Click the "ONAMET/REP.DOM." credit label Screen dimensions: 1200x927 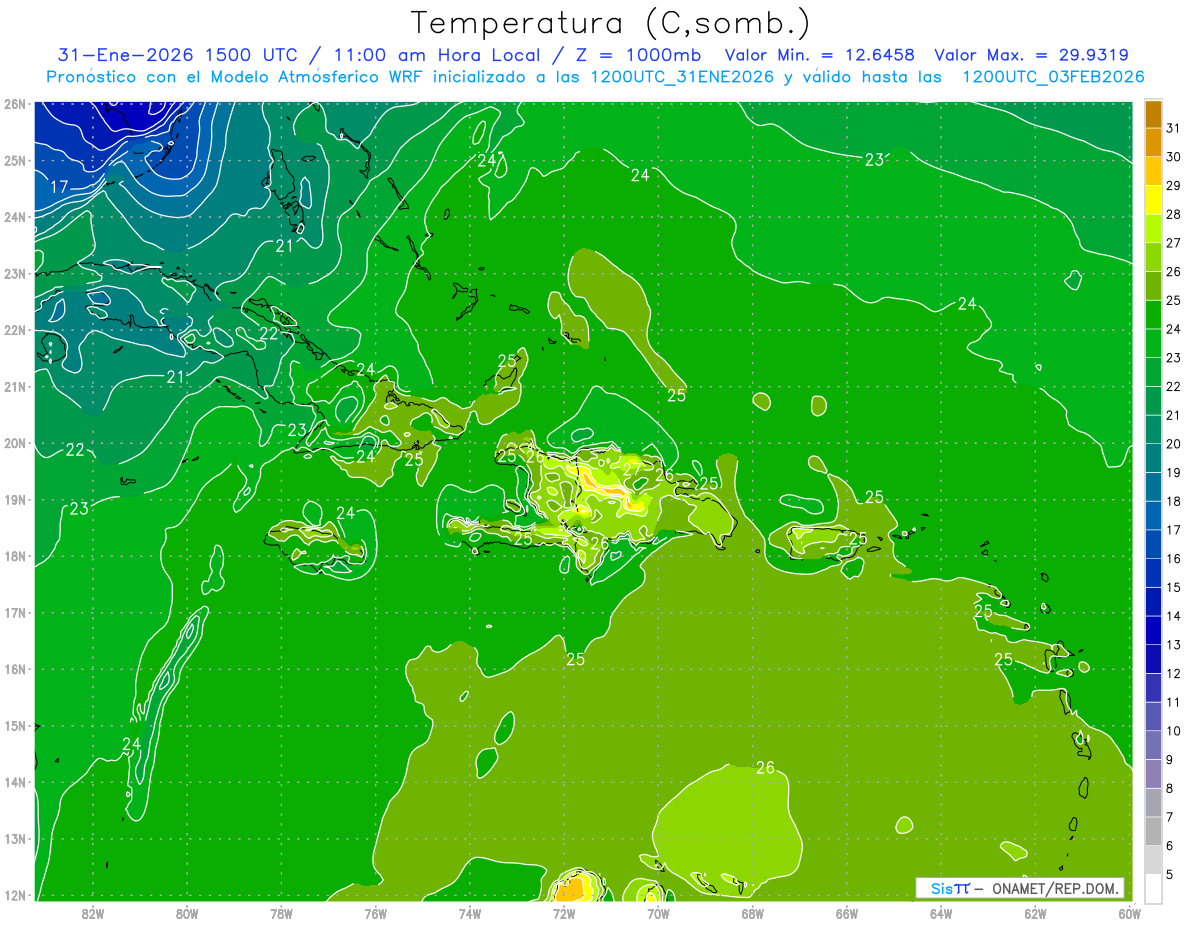(x=1053, y=888)
